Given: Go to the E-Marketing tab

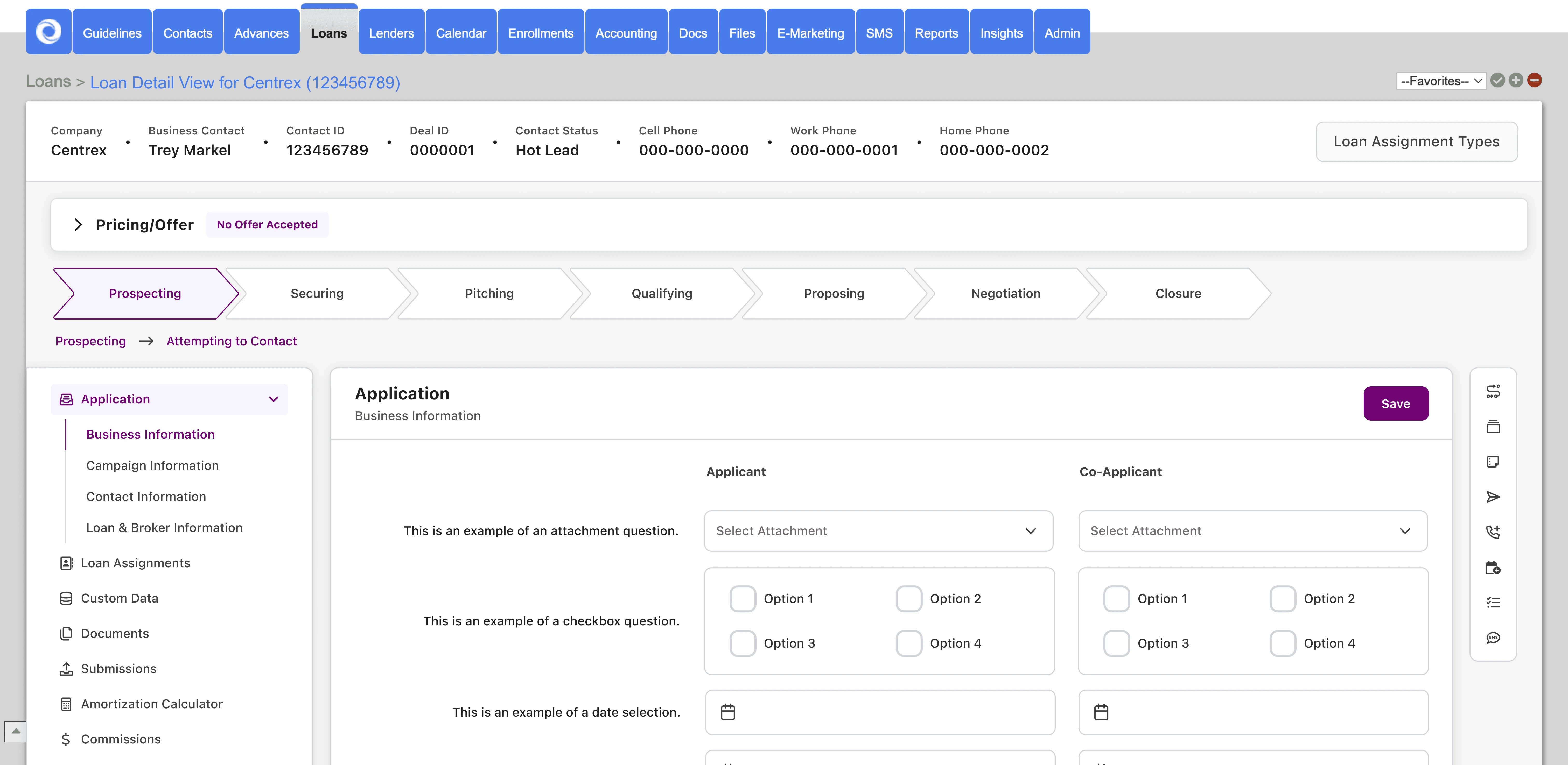Looking at the screenshot, I should [810, 32].
